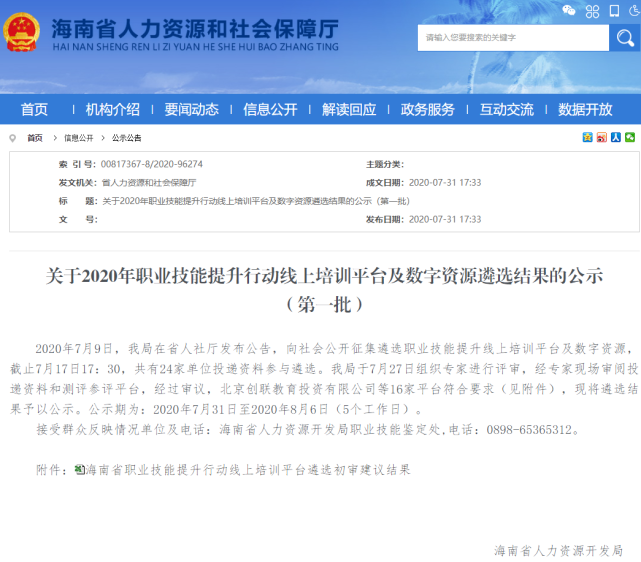Click the 发布日期 value 2020-07-31 17:33

(445, 219)
